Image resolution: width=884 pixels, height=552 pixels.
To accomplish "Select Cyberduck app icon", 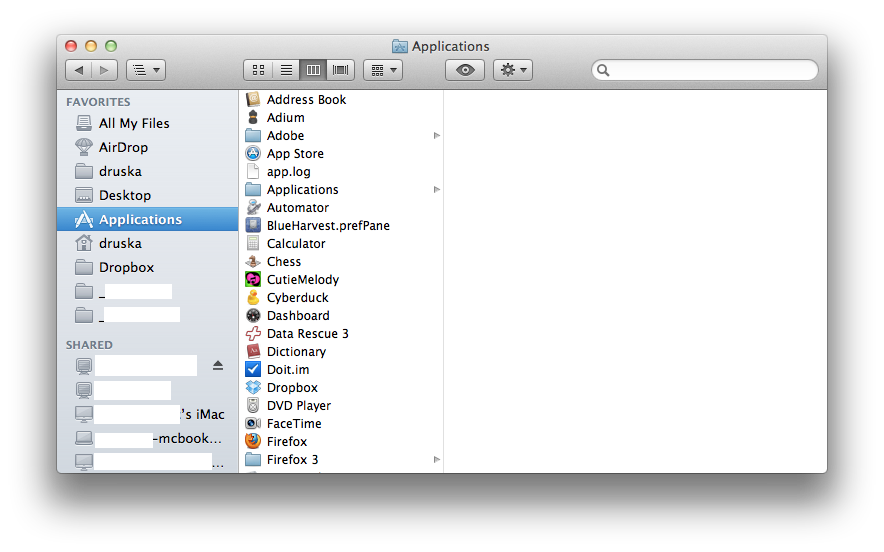I will tap(253, 297).
